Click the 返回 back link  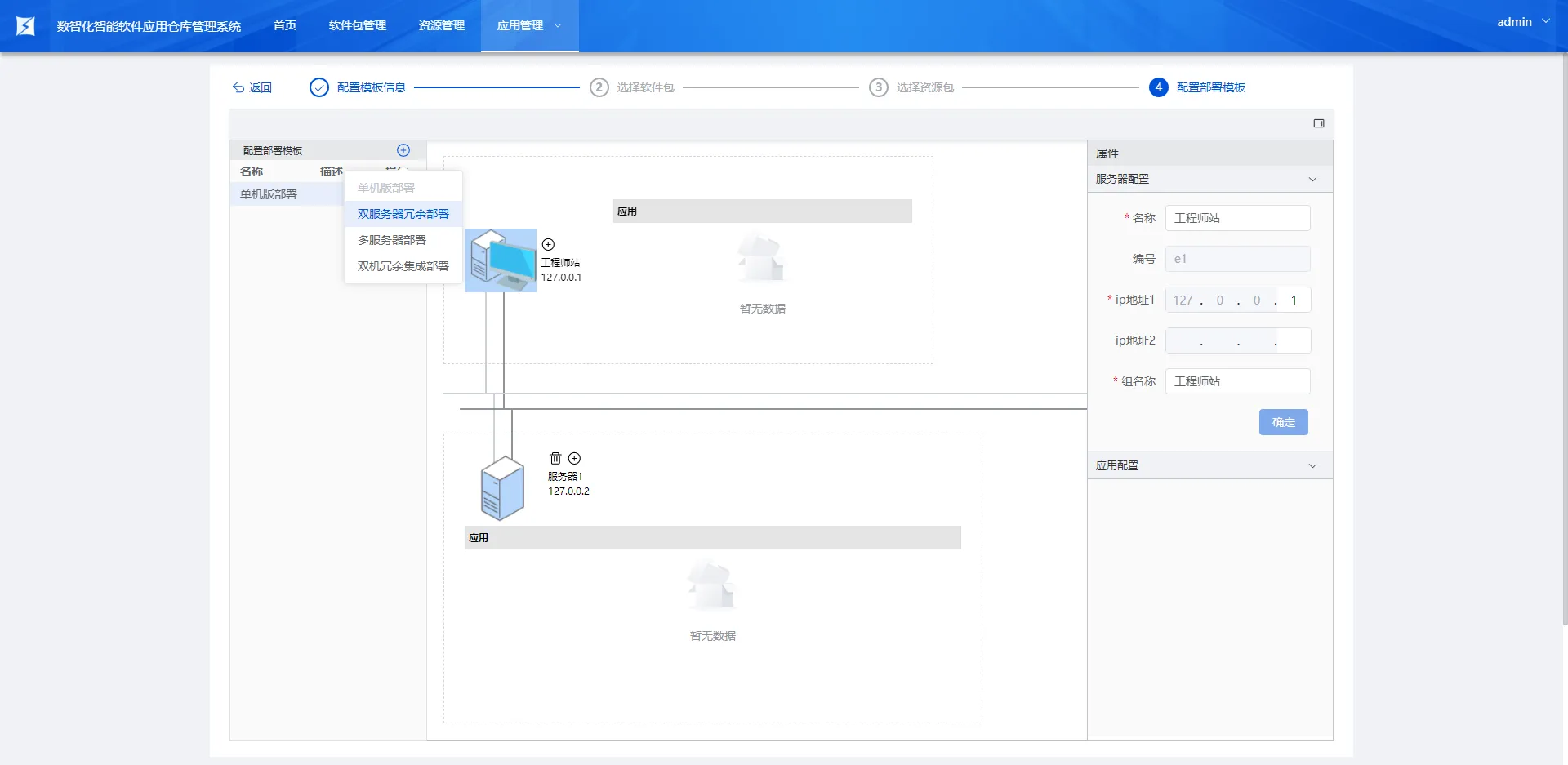pyautogui.click(x=252, y=87)
